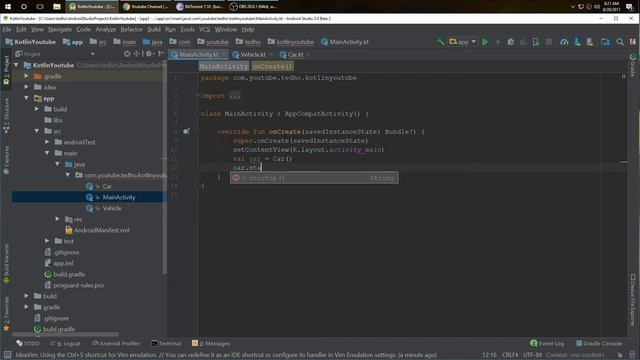This screenshot has width=640, height=360.
Task: Collapse the src folder
Action: tap(37, 131)
